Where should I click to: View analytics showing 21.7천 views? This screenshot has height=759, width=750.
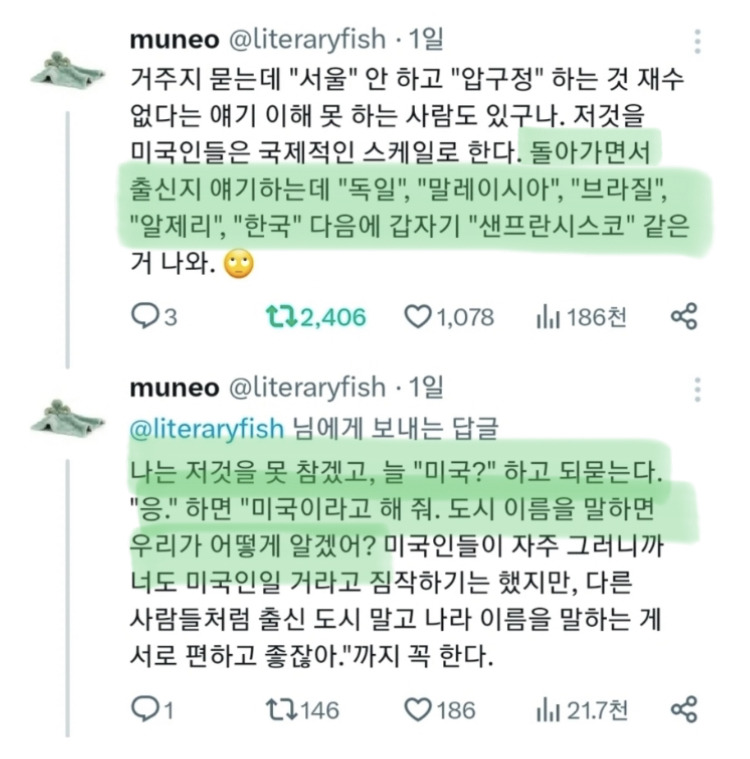click(547, 710)
